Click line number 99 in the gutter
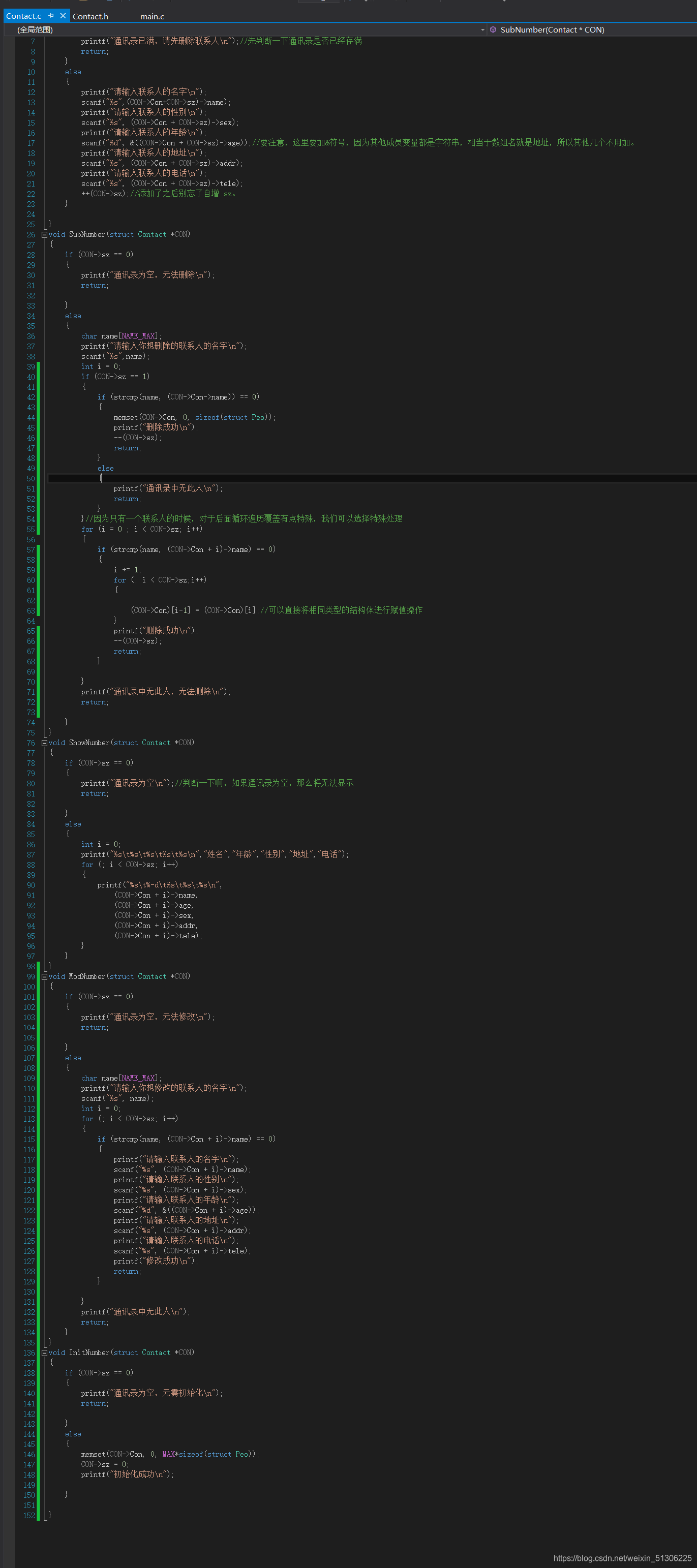The width and height of the screenshot is (697, 1568). pyautogui.click(x=31, y=976)
